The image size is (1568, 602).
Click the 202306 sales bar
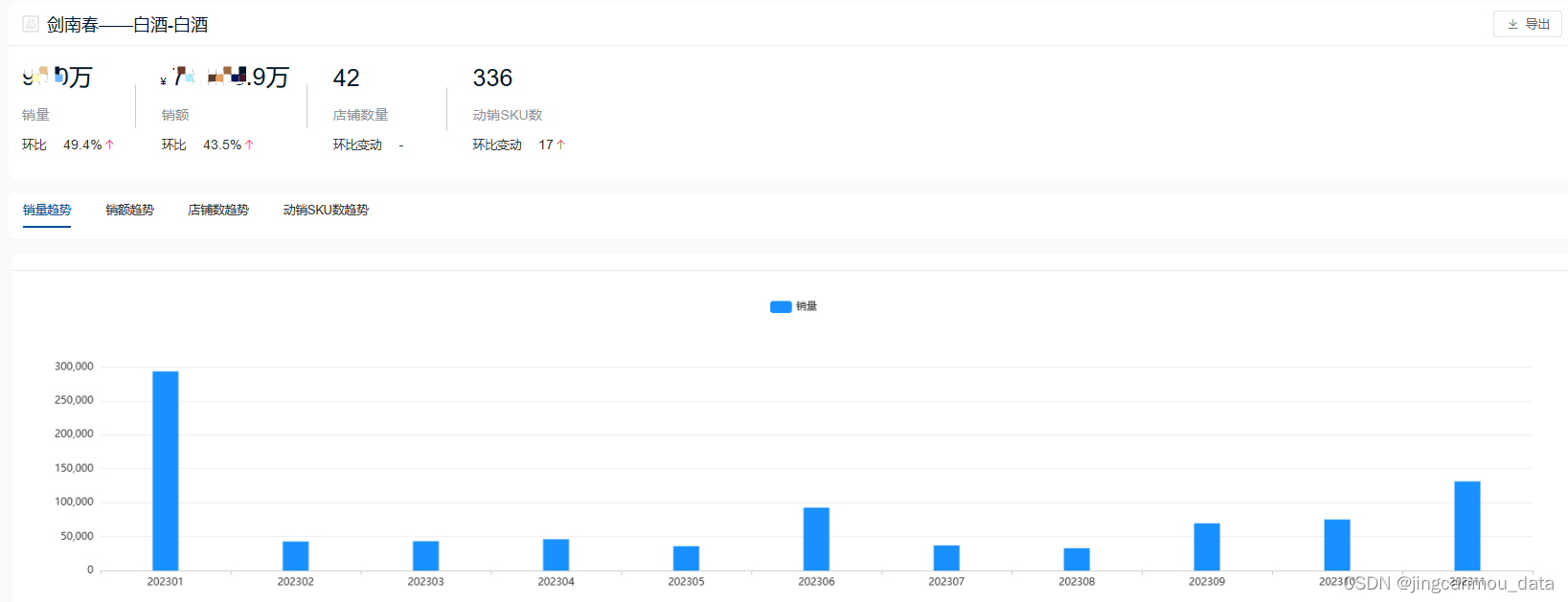click(817, 539)
